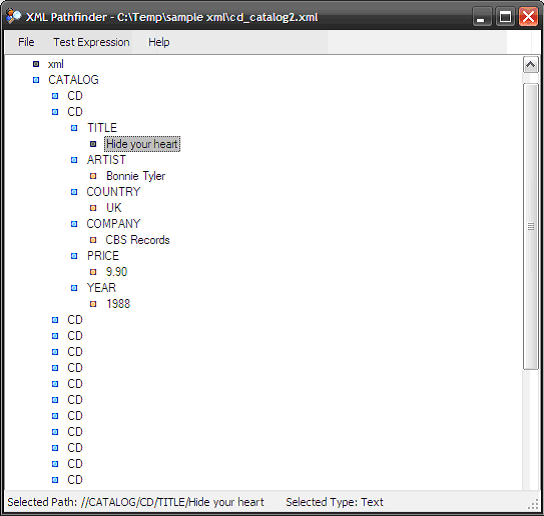Select the CBS Records text value
The image size is (544, 516).
pos(137,240)
